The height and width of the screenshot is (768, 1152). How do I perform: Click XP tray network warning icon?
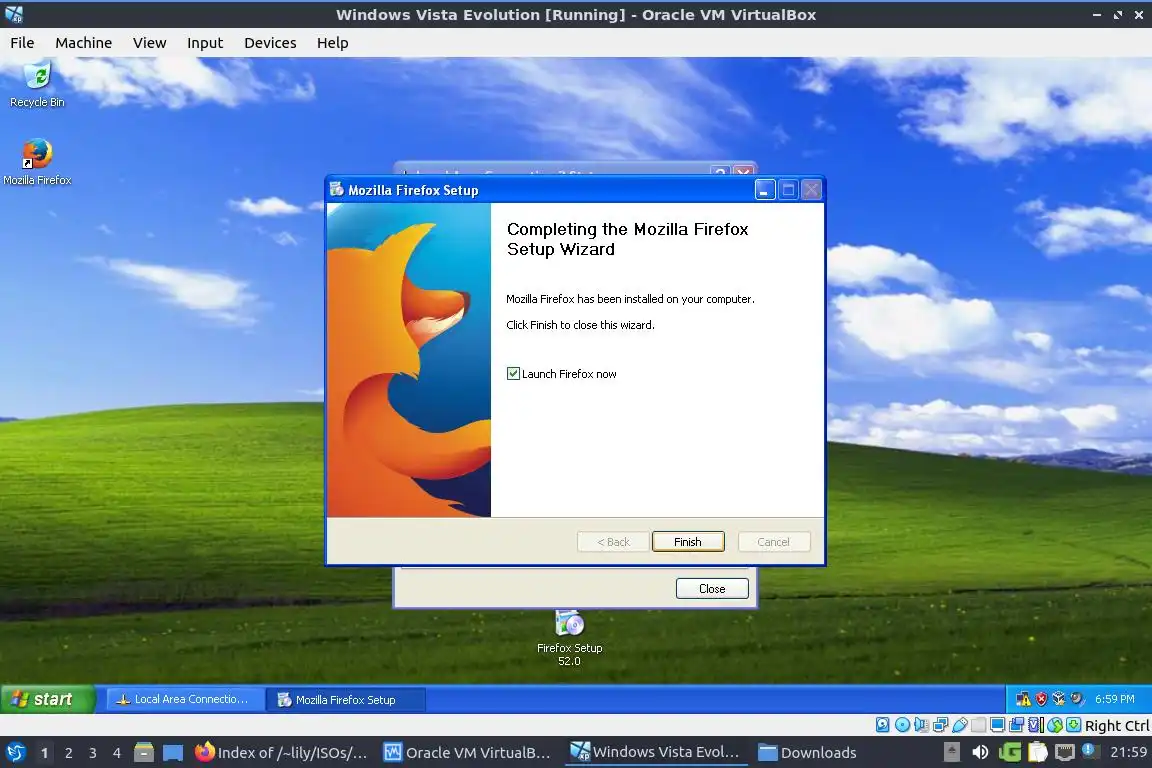[1023, 699]
